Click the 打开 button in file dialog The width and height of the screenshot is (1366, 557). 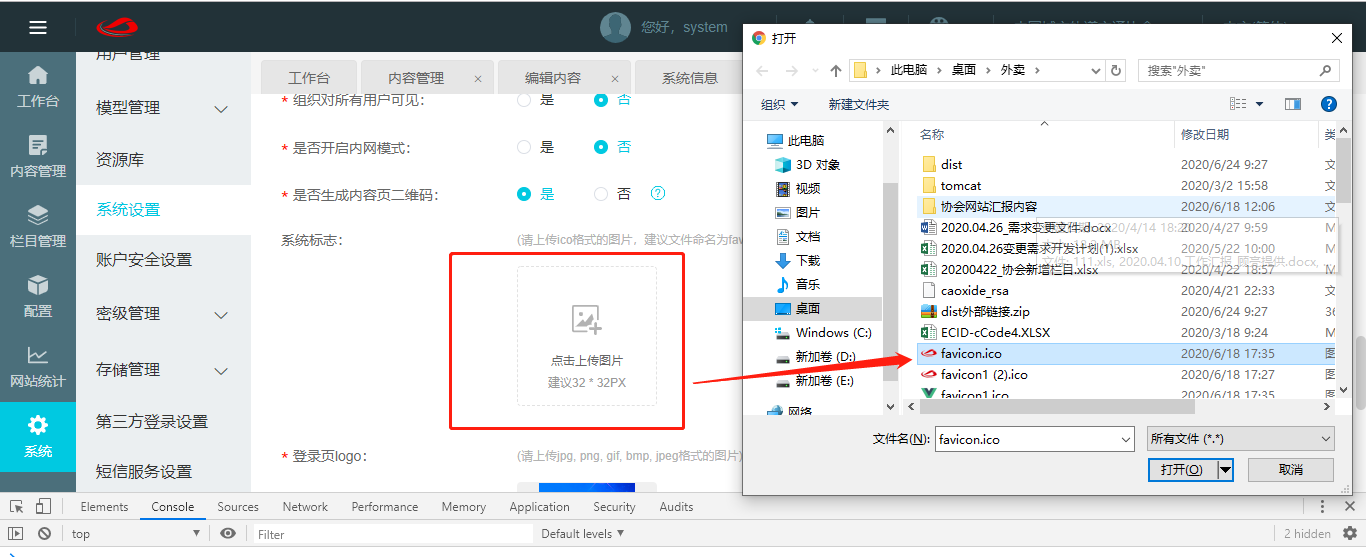click(1183, 470)
